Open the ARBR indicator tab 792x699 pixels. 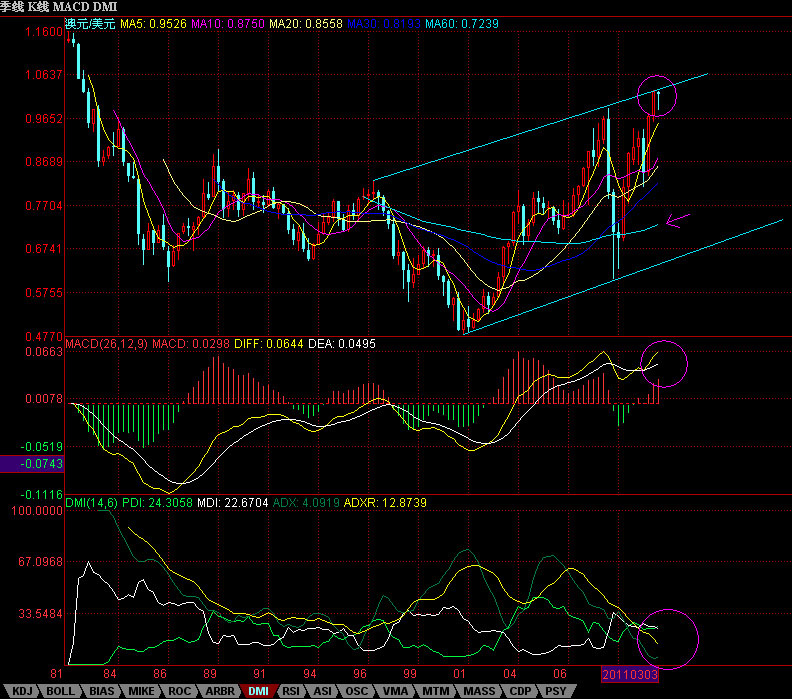(220, 691)
